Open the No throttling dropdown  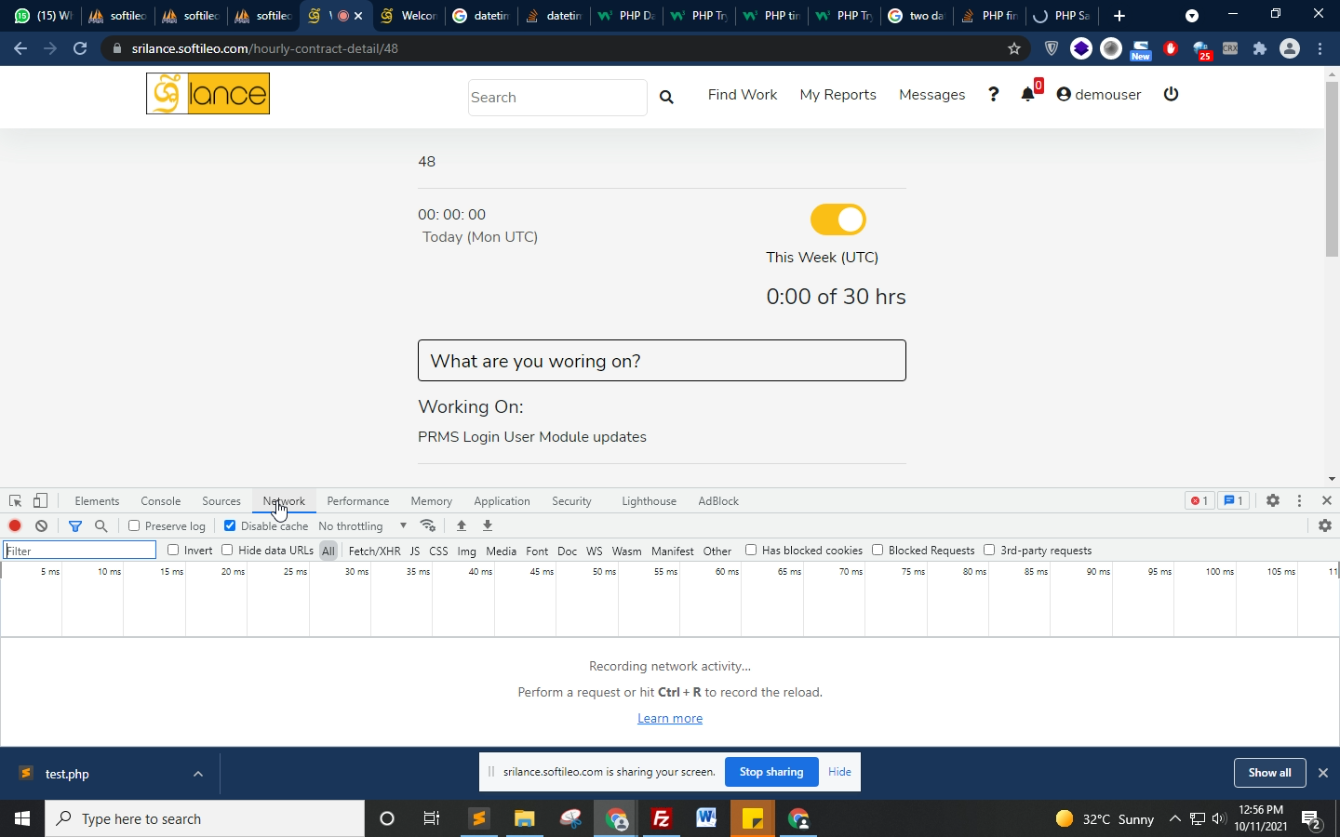pyautogui.click(x=362, y=526)
